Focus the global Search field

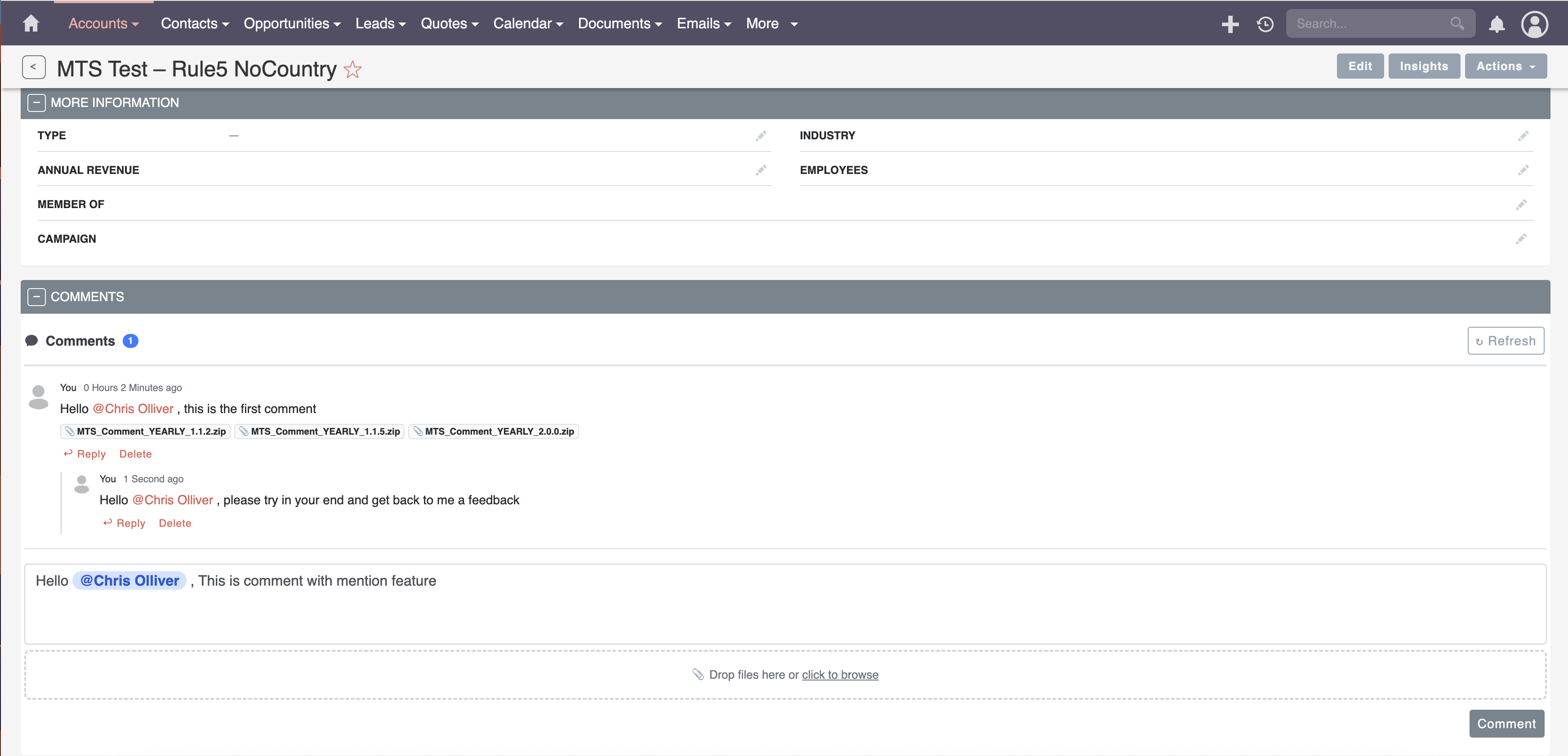[x=1370, y=24]
